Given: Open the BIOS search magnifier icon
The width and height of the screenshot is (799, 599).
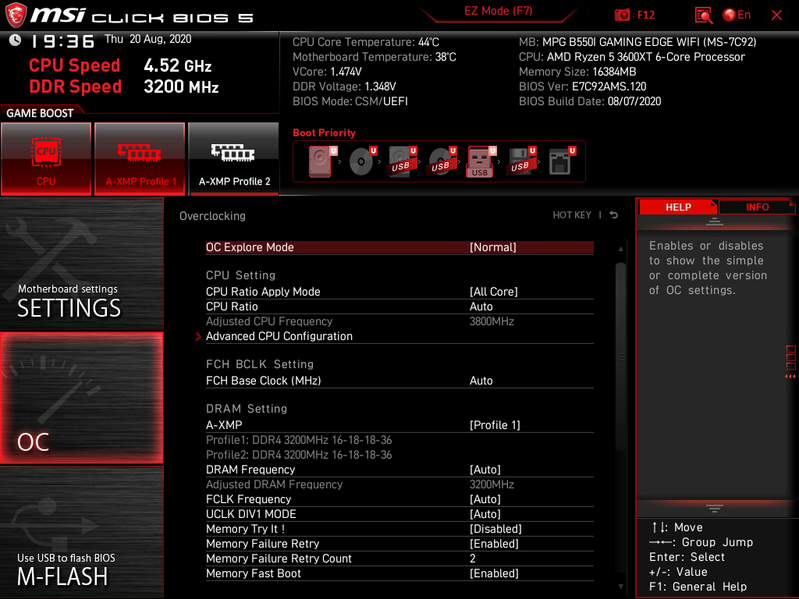Looking at the screenshot, I should point(703,15).
